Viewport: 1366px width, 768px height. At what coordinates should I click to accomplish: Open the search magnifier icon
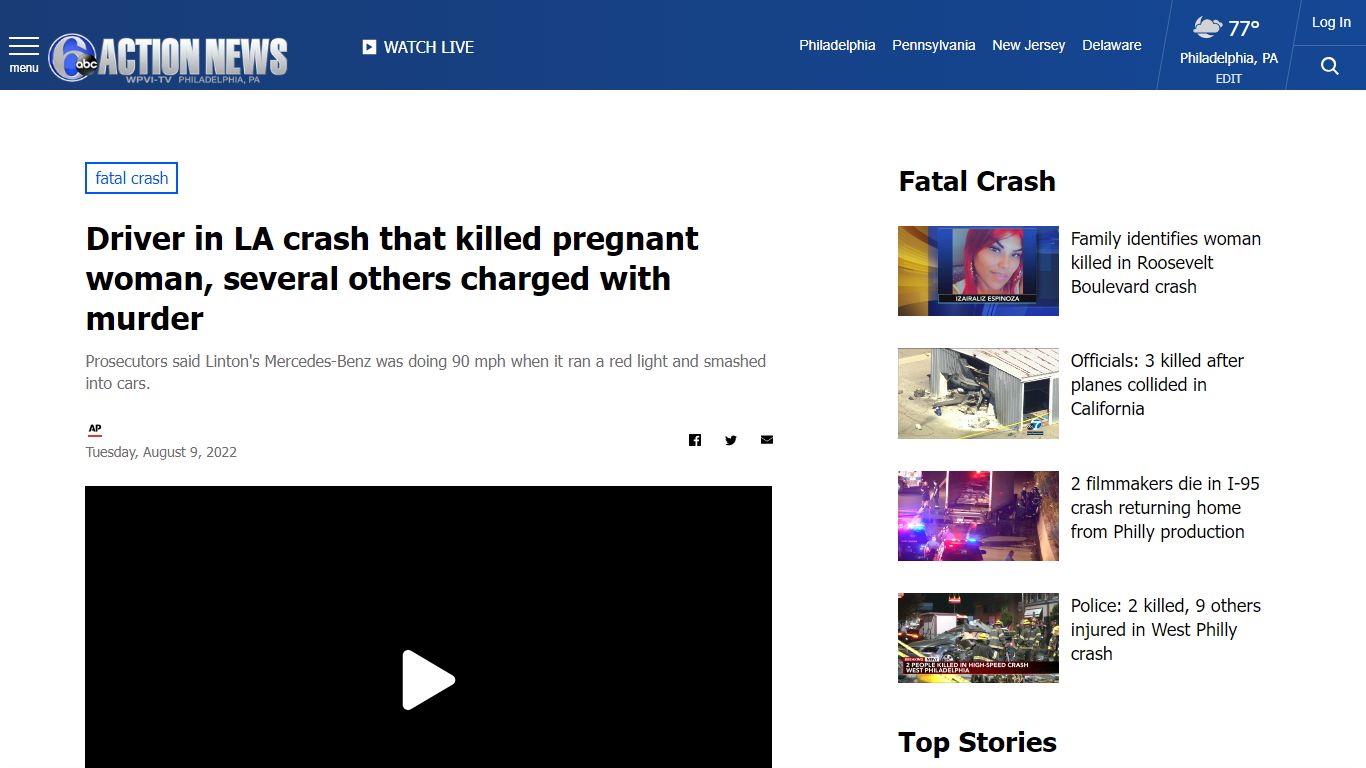[x=1329, y=66]
